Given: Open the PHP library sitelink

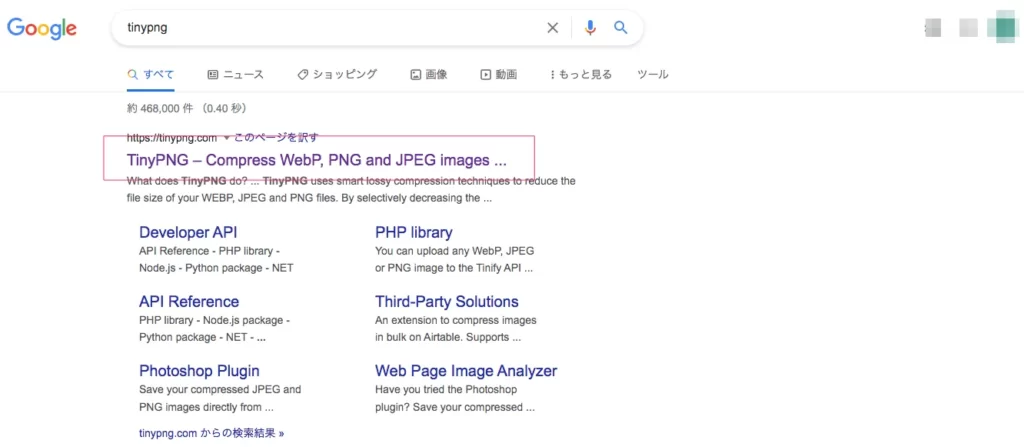Looking at the screenshot, I should pyautogui.click(x=413, y=232).
